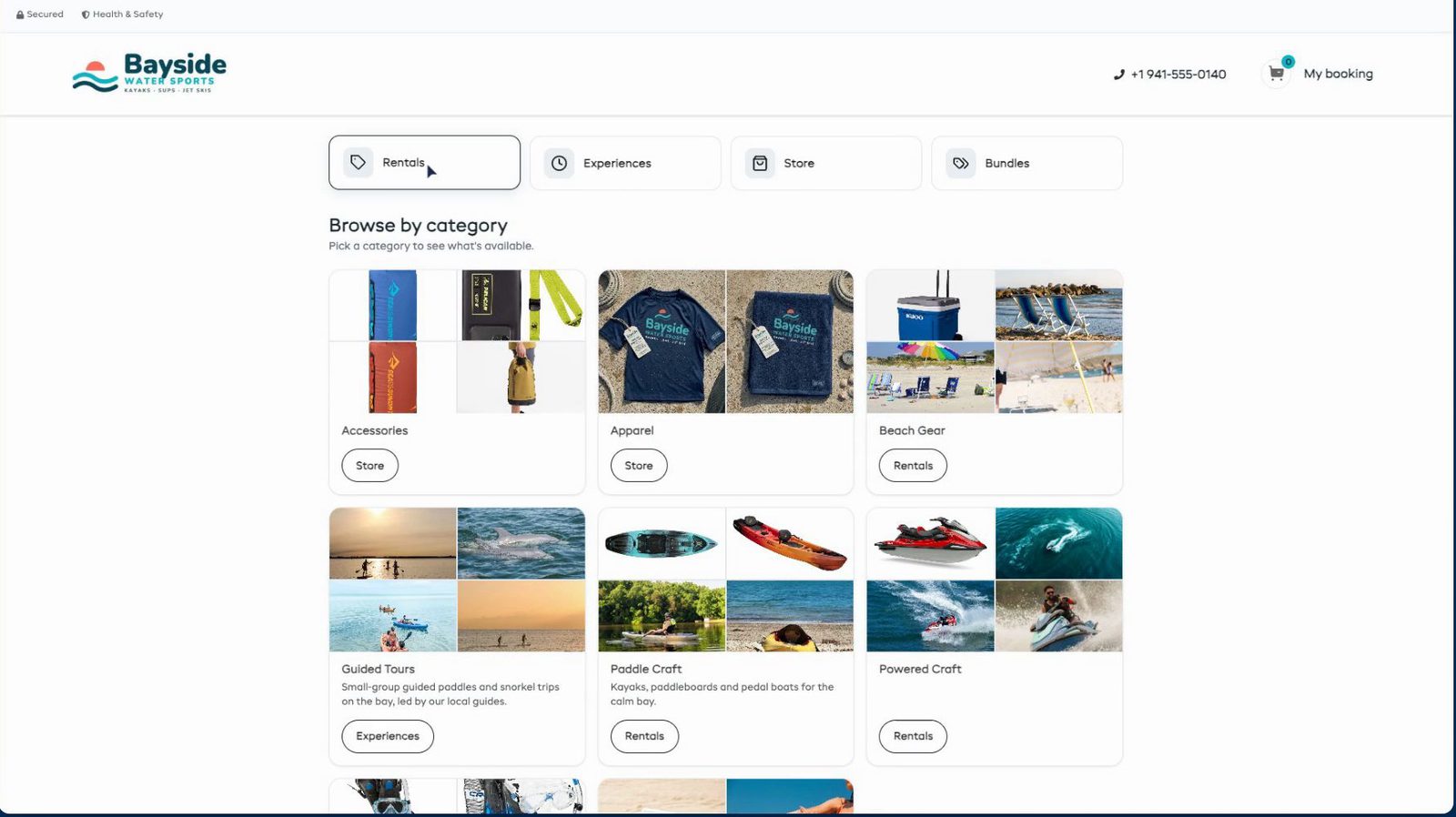Click the Accessories category title
This screenshot has height=817, width=1456.
[x=375, y=431]
